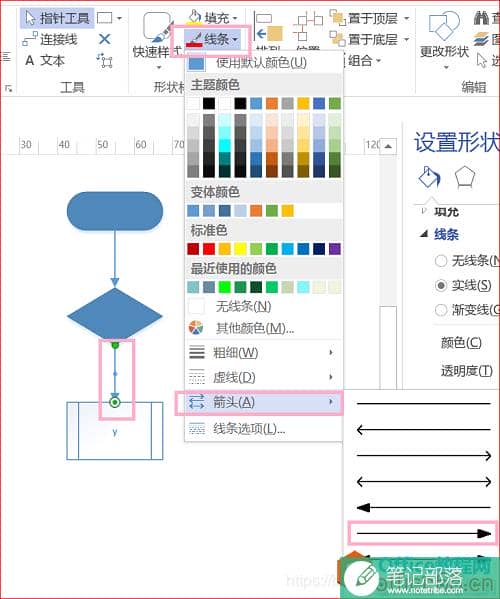Select the 实线(S) solid line radio button
Viewport: 500px width, 599px height.
[441, 285]
